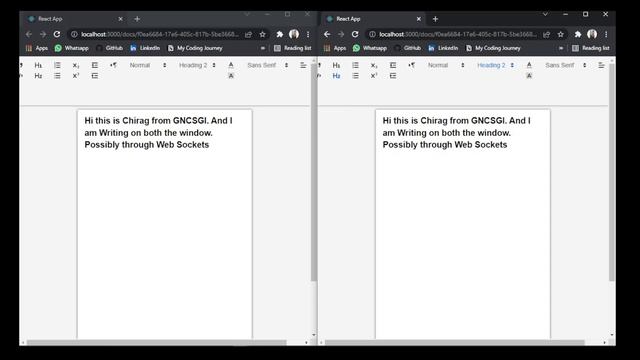Open Apps shortcut in right window bookmarks bar

point(335,48)
